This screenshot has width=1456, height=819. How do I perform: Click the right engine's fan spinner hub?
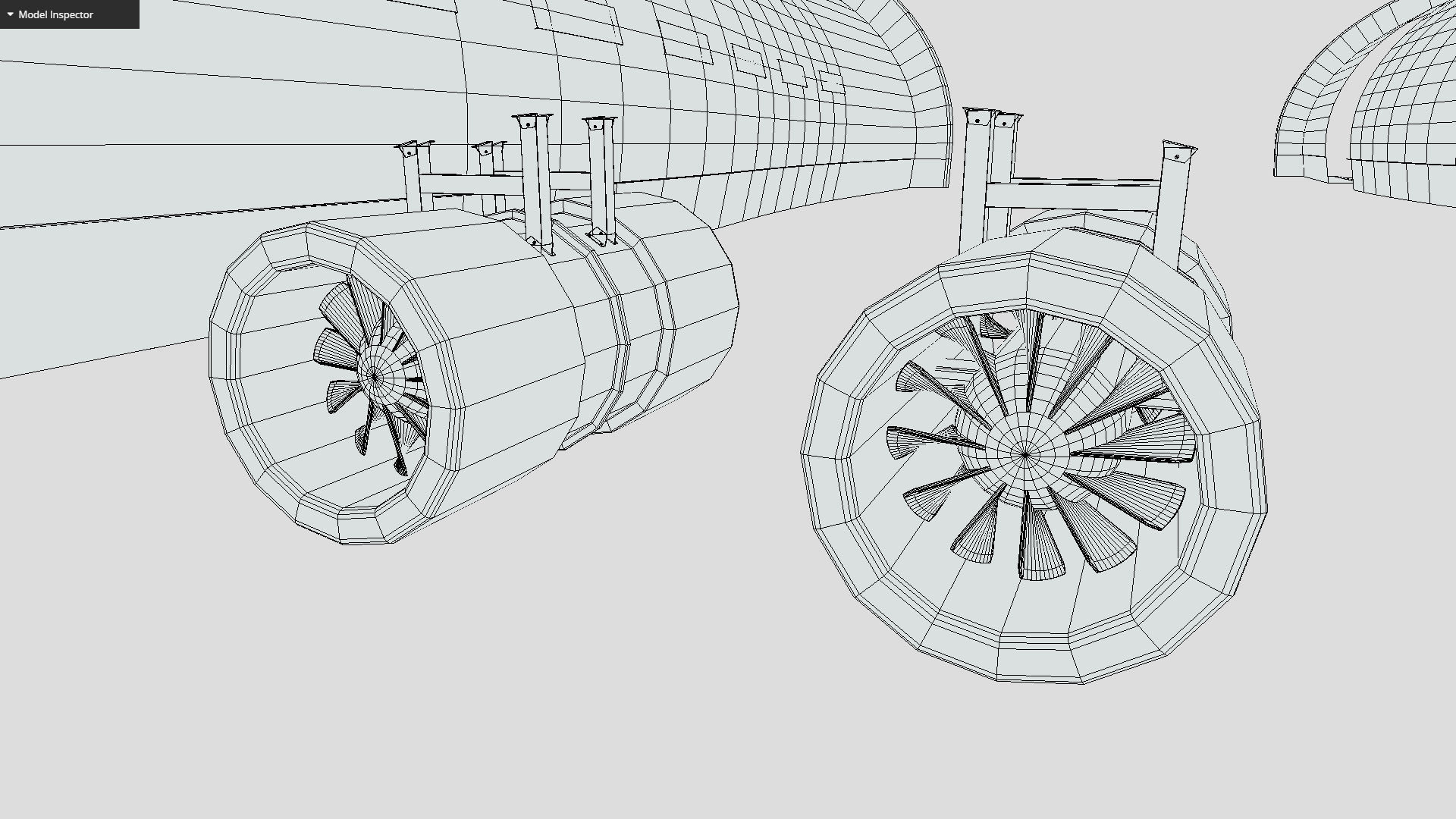[x=1025, y=454]
